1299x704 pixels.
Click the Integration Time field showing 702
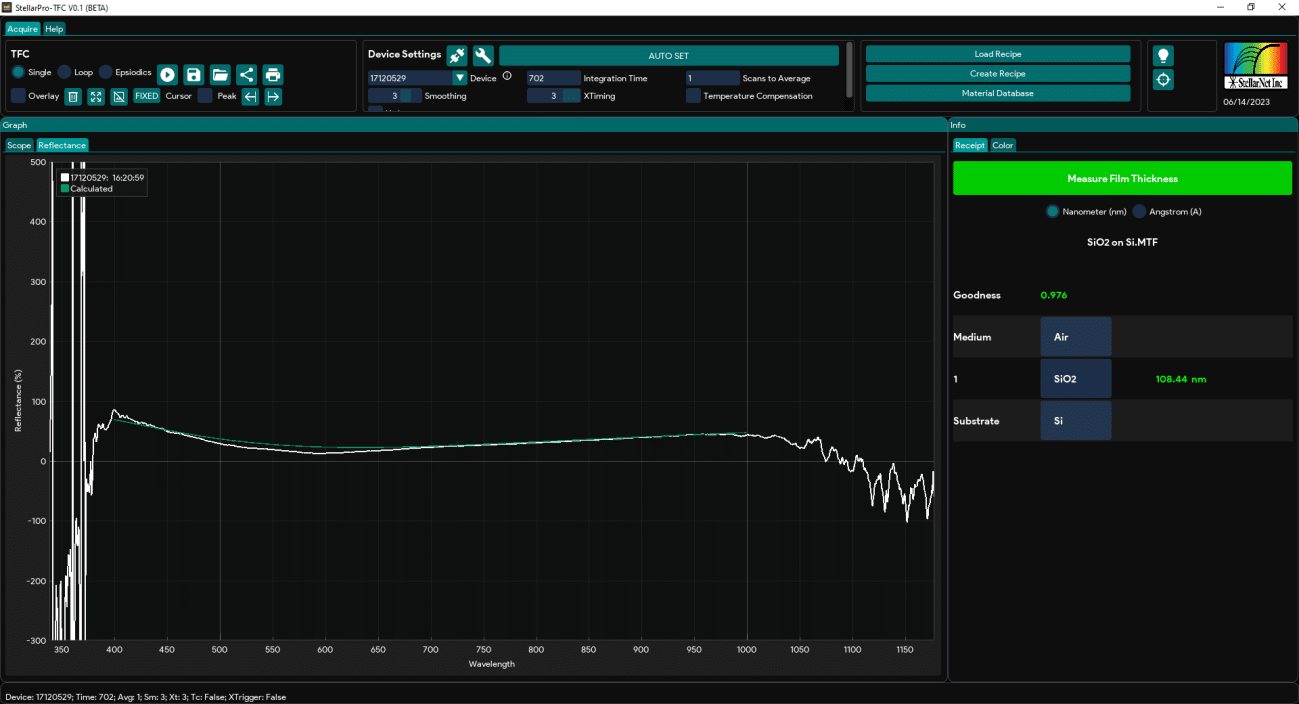554,78
